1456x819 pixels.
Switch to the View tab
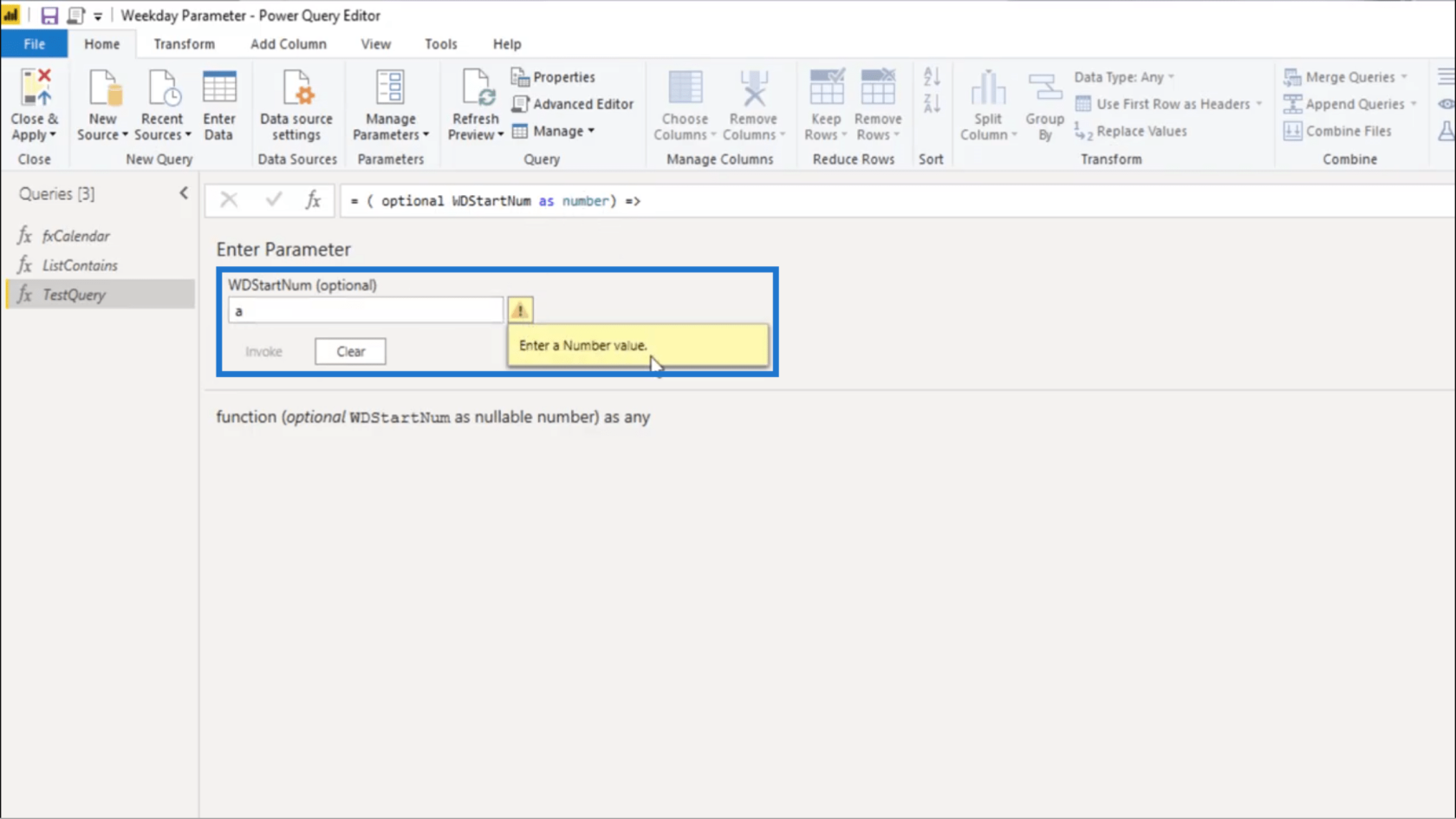[x=376, y=43]
